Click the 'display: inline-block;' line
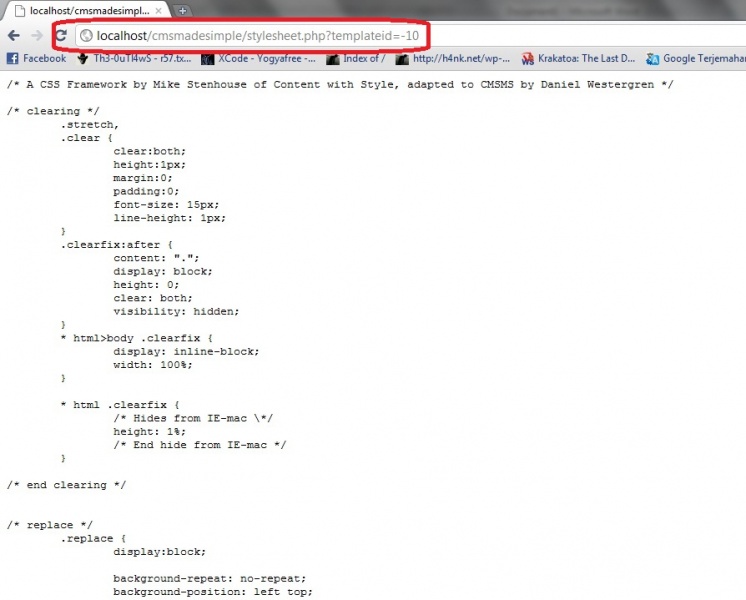Viewport: 746px width, 600px height. (186, 351)
